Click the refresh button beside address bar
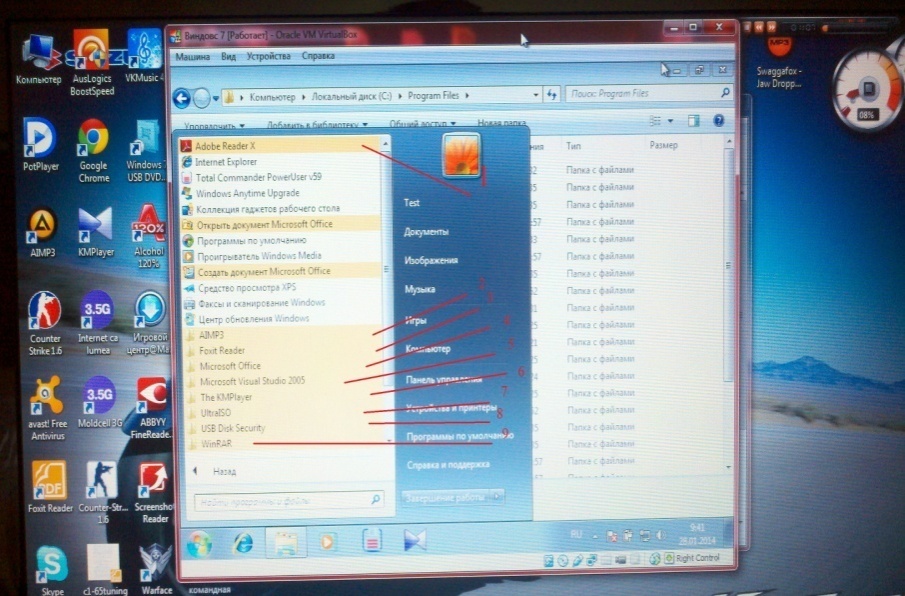Screen dimensions: 905x596 click(x=552, y=94)
